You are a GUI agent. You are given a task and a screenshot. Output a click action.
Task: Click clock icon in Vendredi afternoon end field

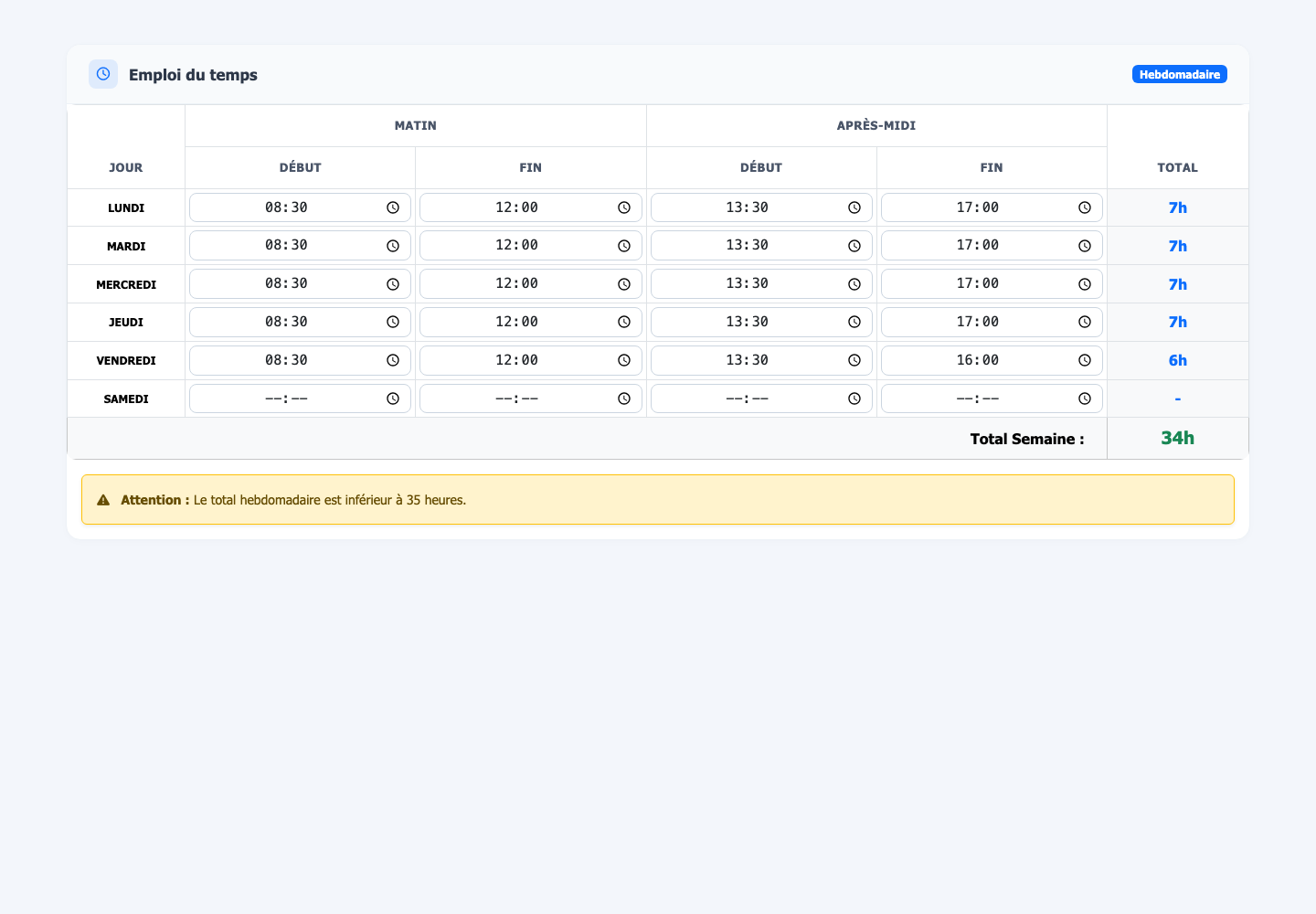pyautogui.click(x=1085, y=360)
